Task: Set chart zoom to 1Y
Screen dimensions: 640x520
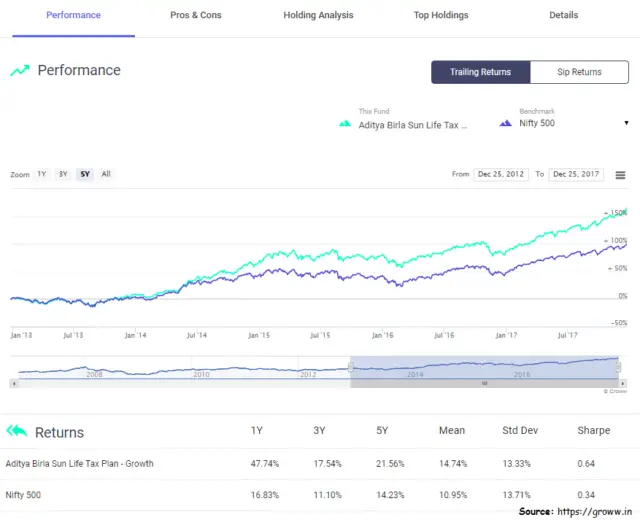Action: pyautogui.click(x=42, y=174)
